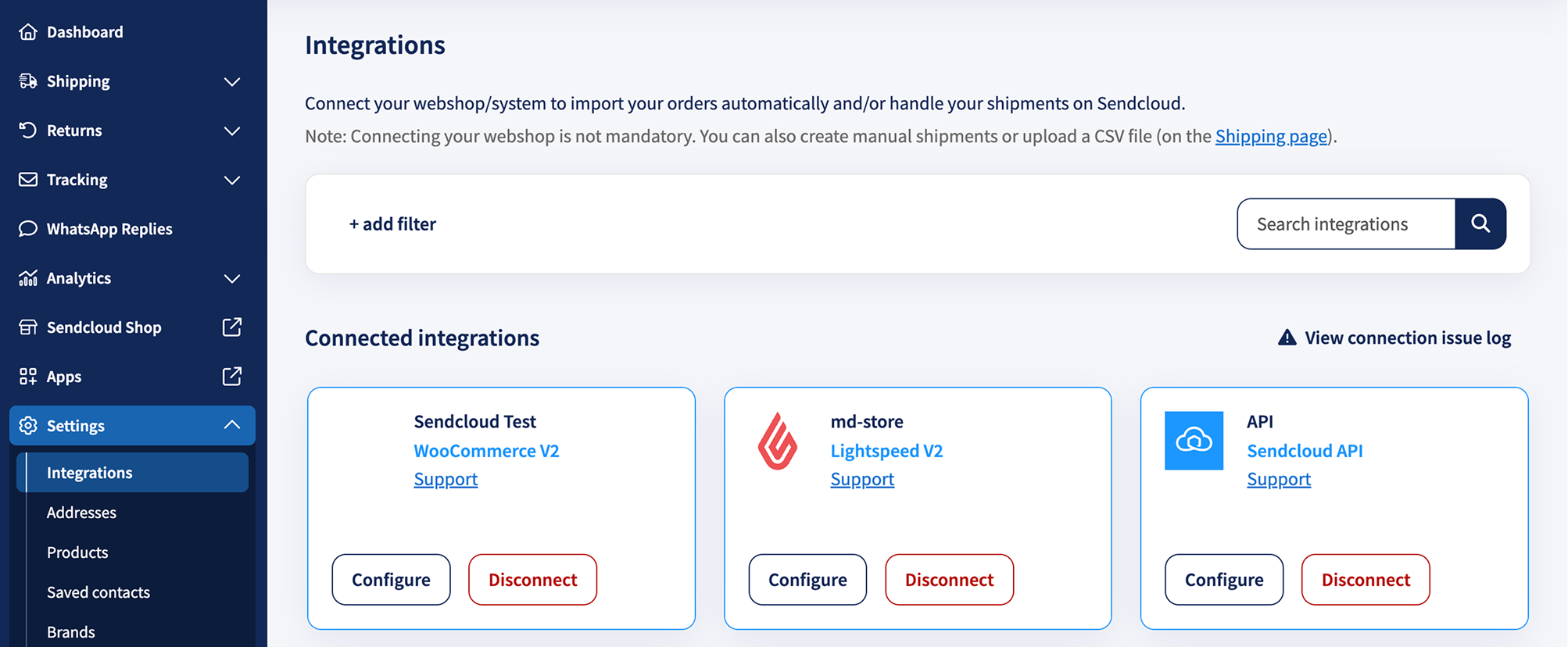Click the Apps external link icon
This screenshot has width=1568, height=647.
(232, 376)
